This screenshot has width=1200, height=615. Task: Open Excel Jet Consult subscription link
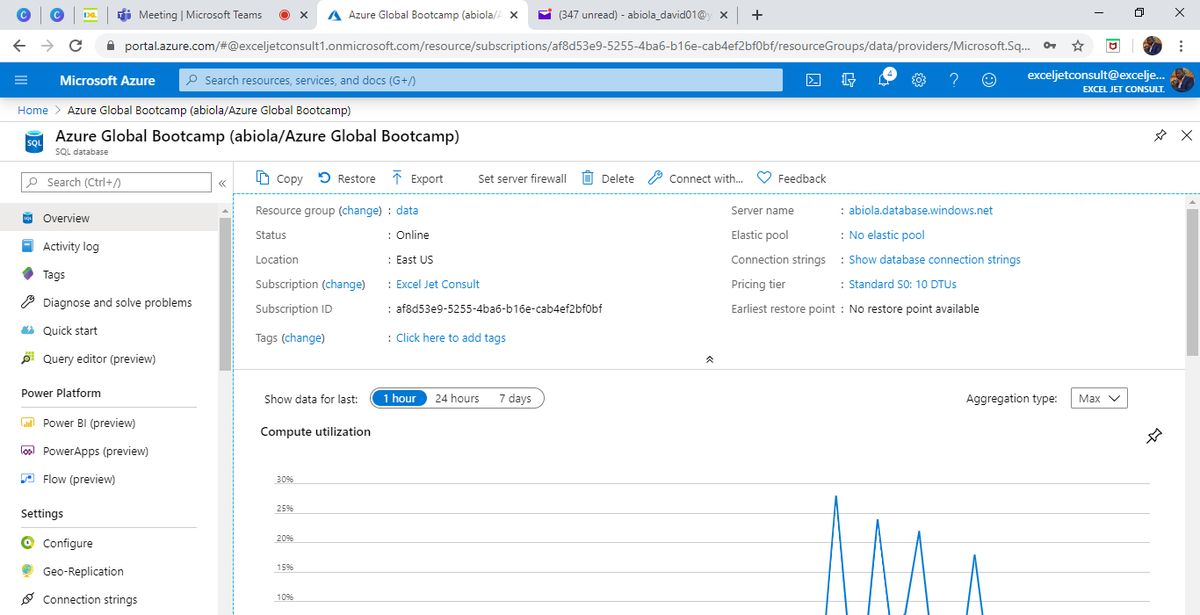click(438, 284)
